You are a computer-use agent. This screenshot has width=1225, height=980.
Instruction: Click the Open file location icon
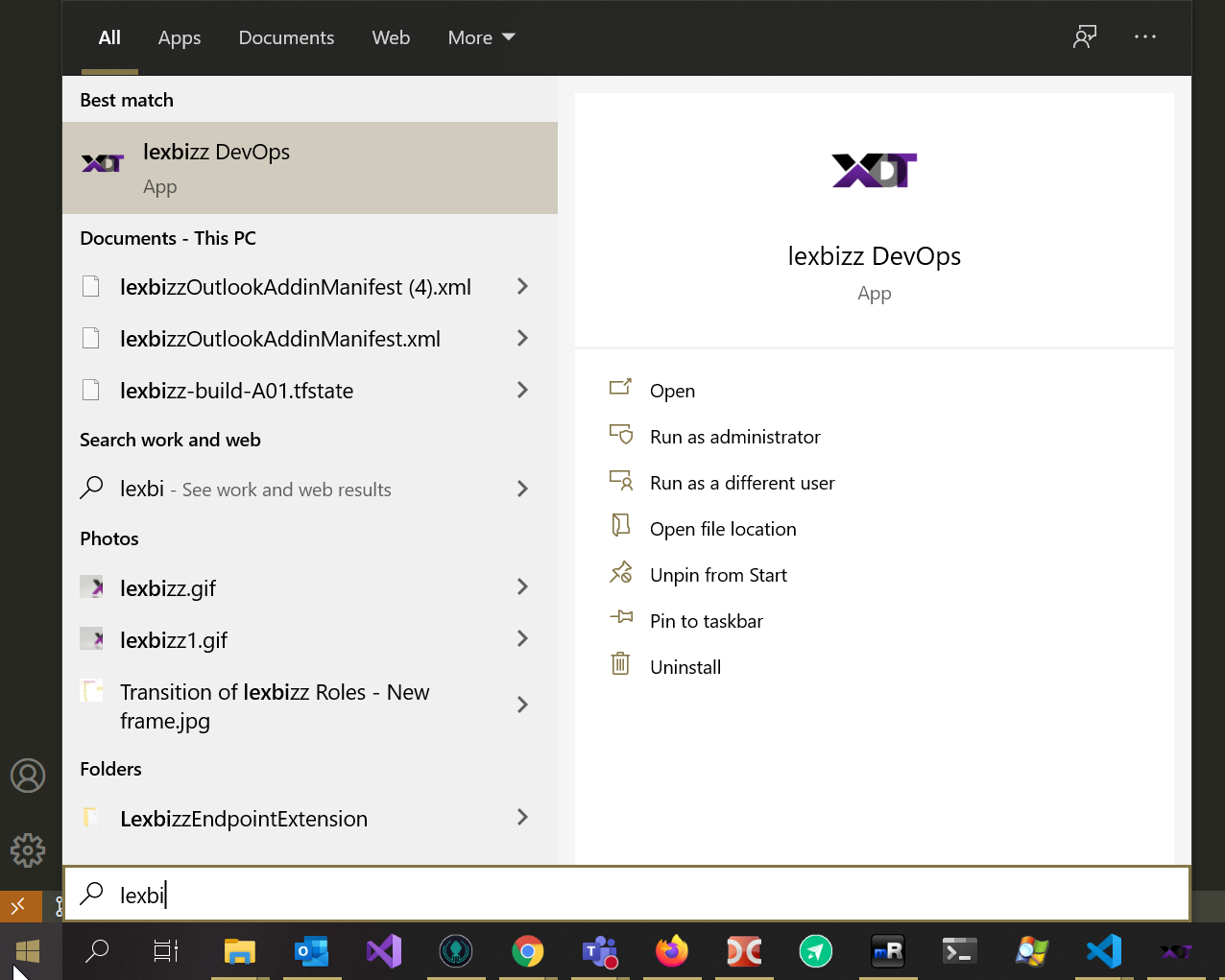coord(621,525)
